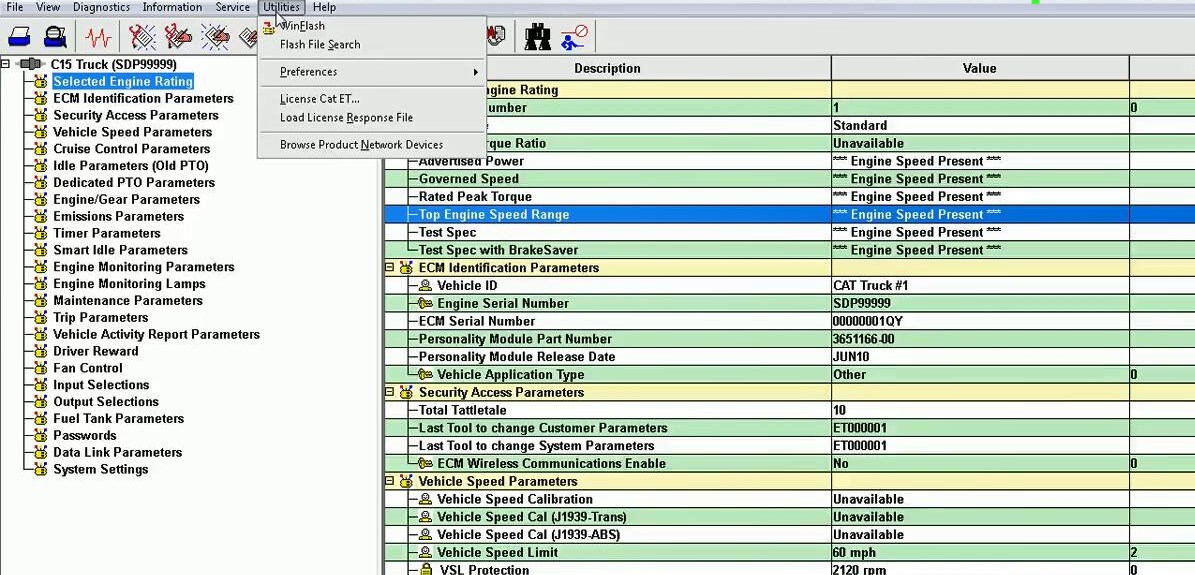Image resolution: width=1195 pixels, height=575 pixels.
Task: Open the Information menu
Action: click(172, 7)
